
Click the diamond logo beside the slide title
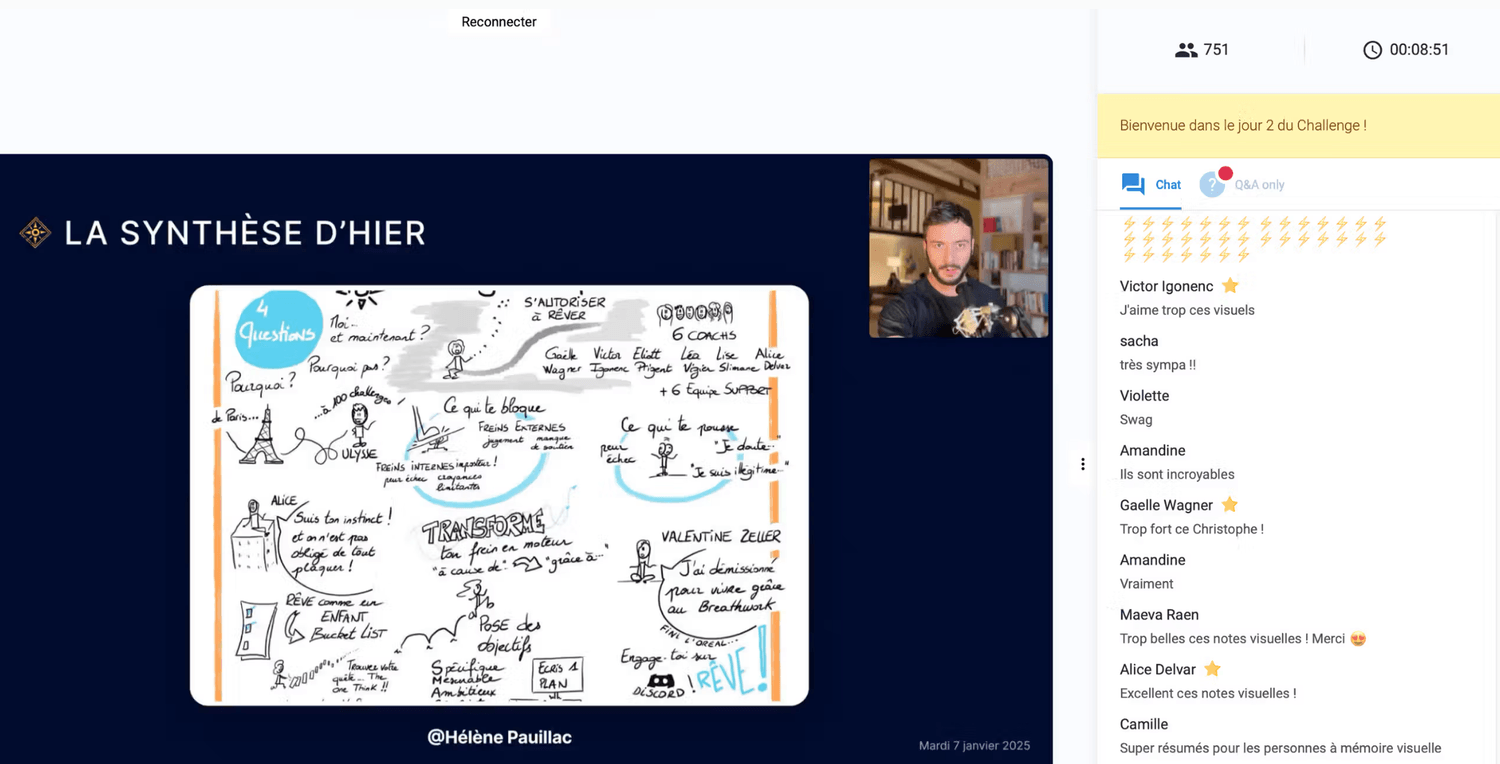click(35, 233)
